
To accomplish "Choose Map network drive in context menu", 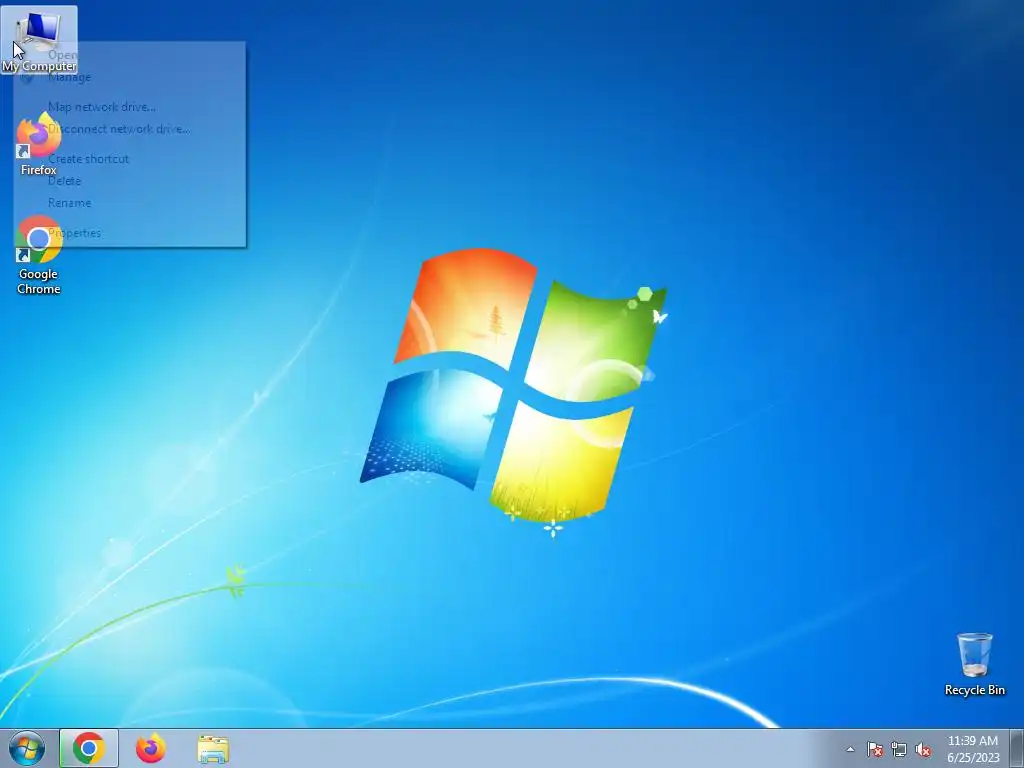I will click(x=130, y=106).
